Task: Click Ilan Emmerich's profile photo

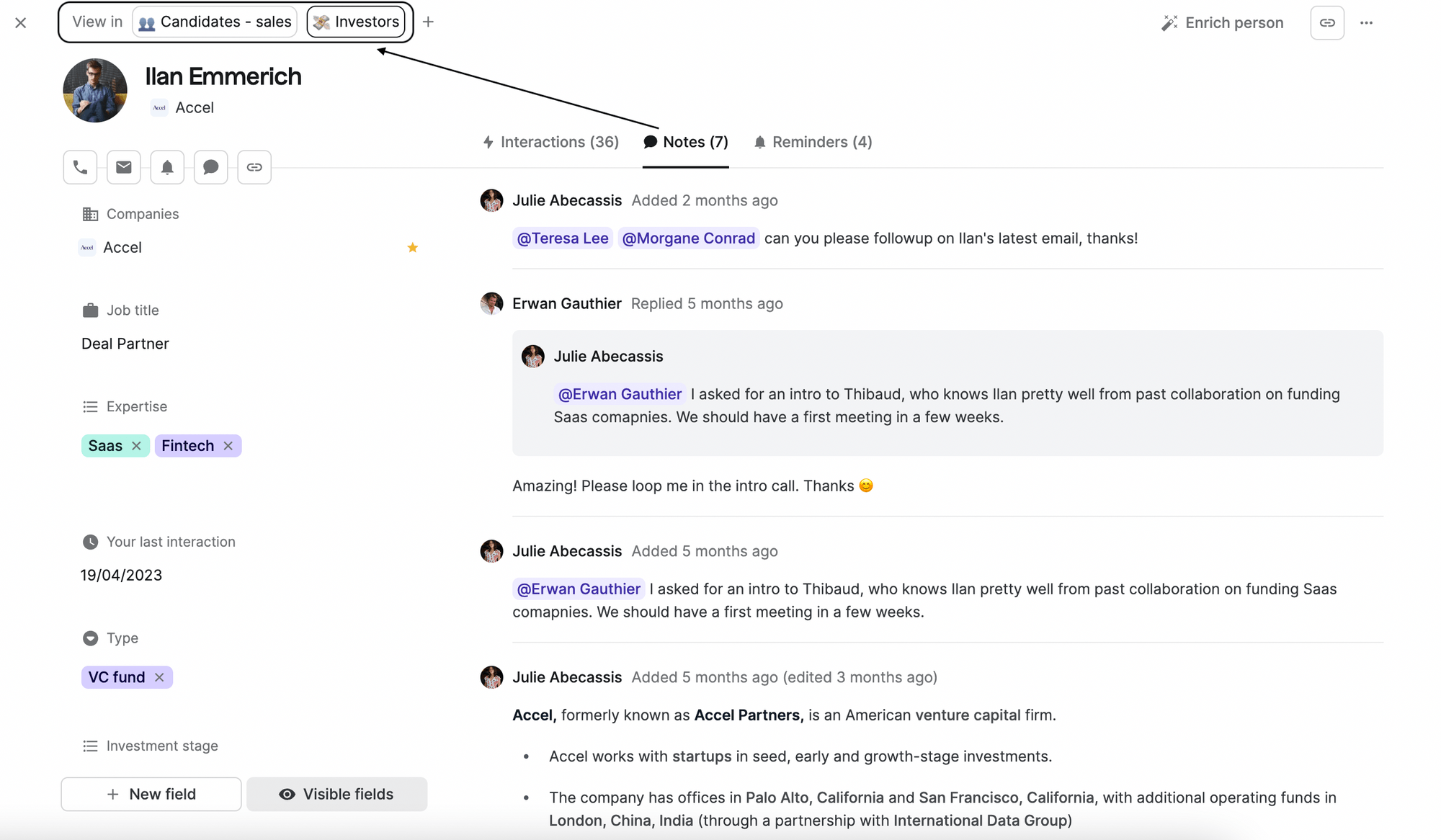Action: click(94, 90)
